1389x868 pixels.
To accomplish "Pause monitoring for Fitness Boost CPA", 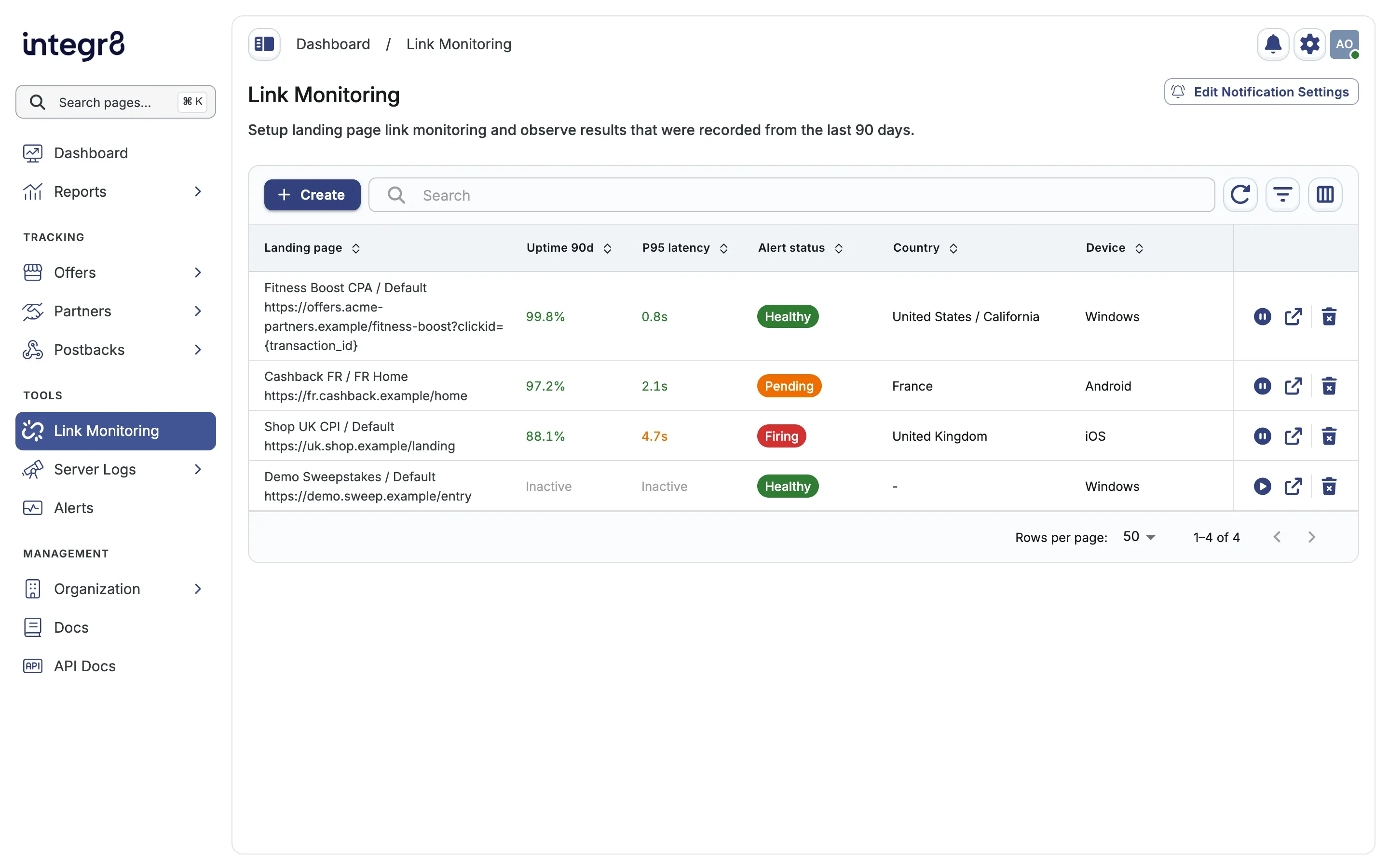I will (x=1262, y=316).
